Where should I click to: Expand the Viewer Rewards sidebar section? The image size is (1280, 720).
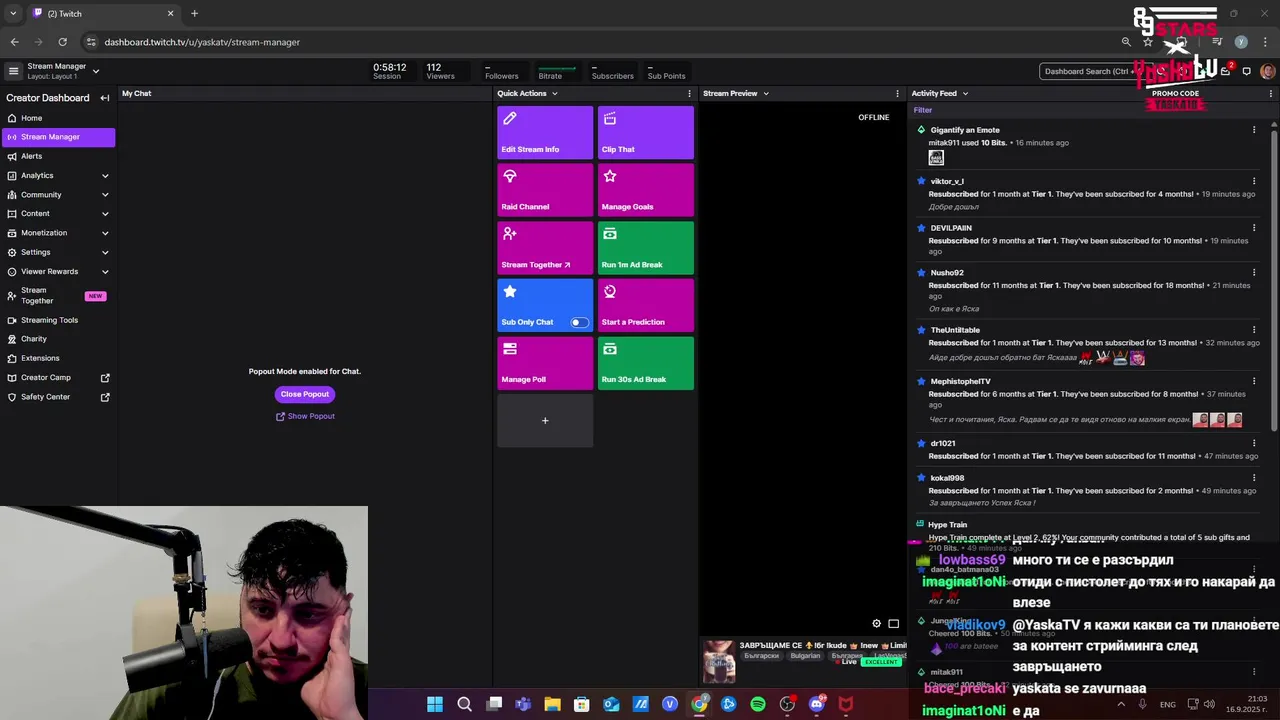[x=105, y=272]
